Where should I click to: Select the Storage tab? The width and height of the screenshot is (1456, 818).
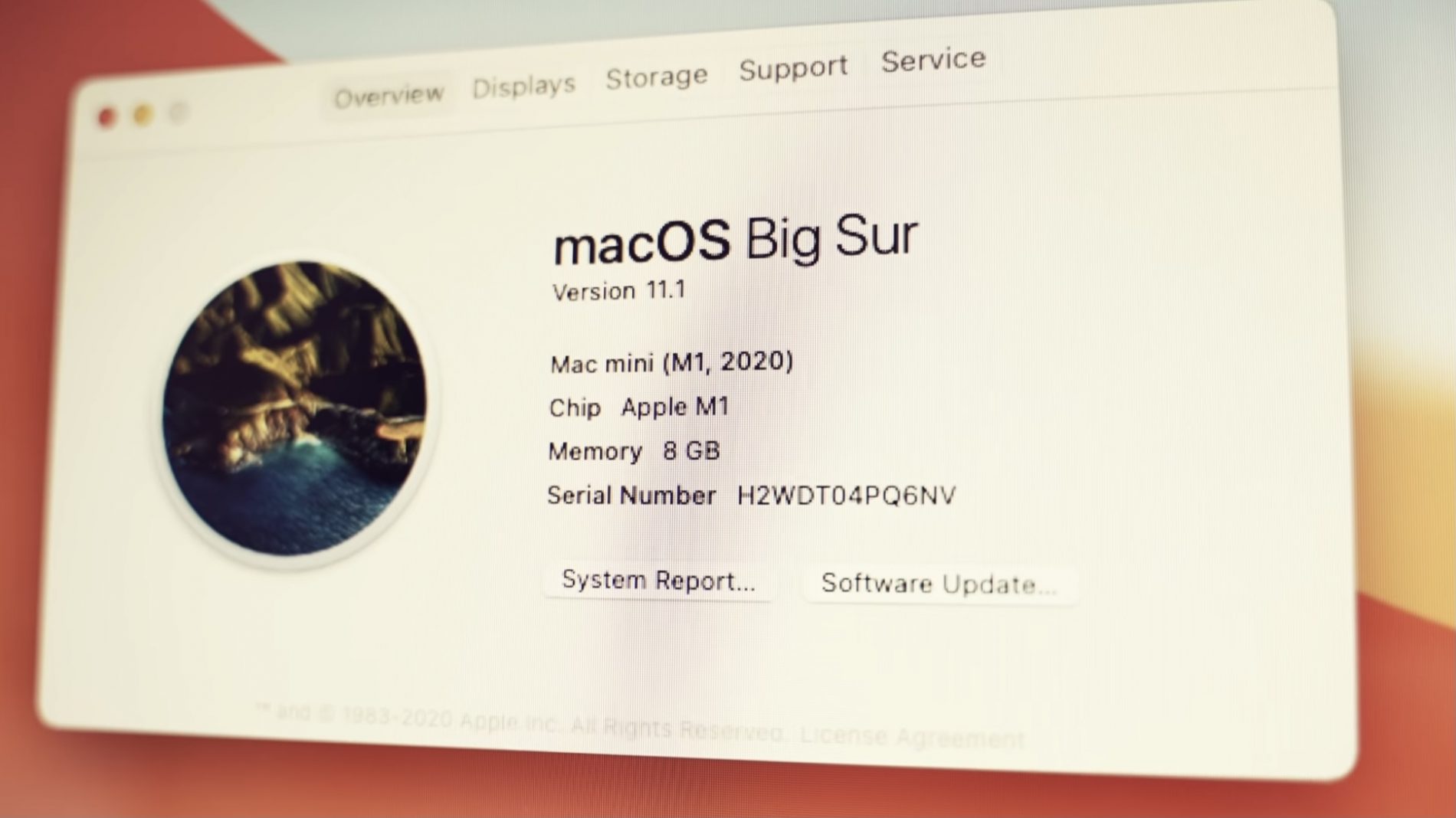656,77
